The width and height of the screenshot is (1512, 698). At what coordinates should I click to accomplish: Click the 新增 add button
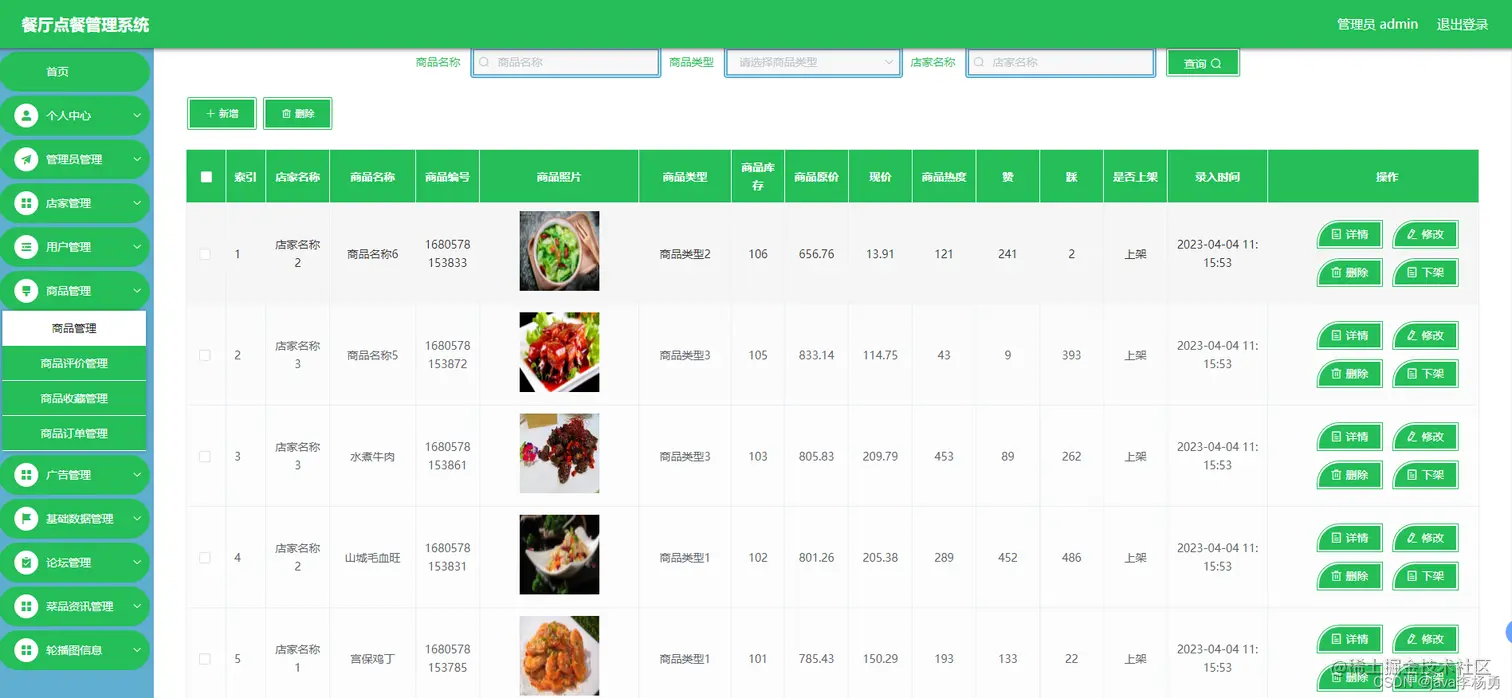tap(222, 114)
